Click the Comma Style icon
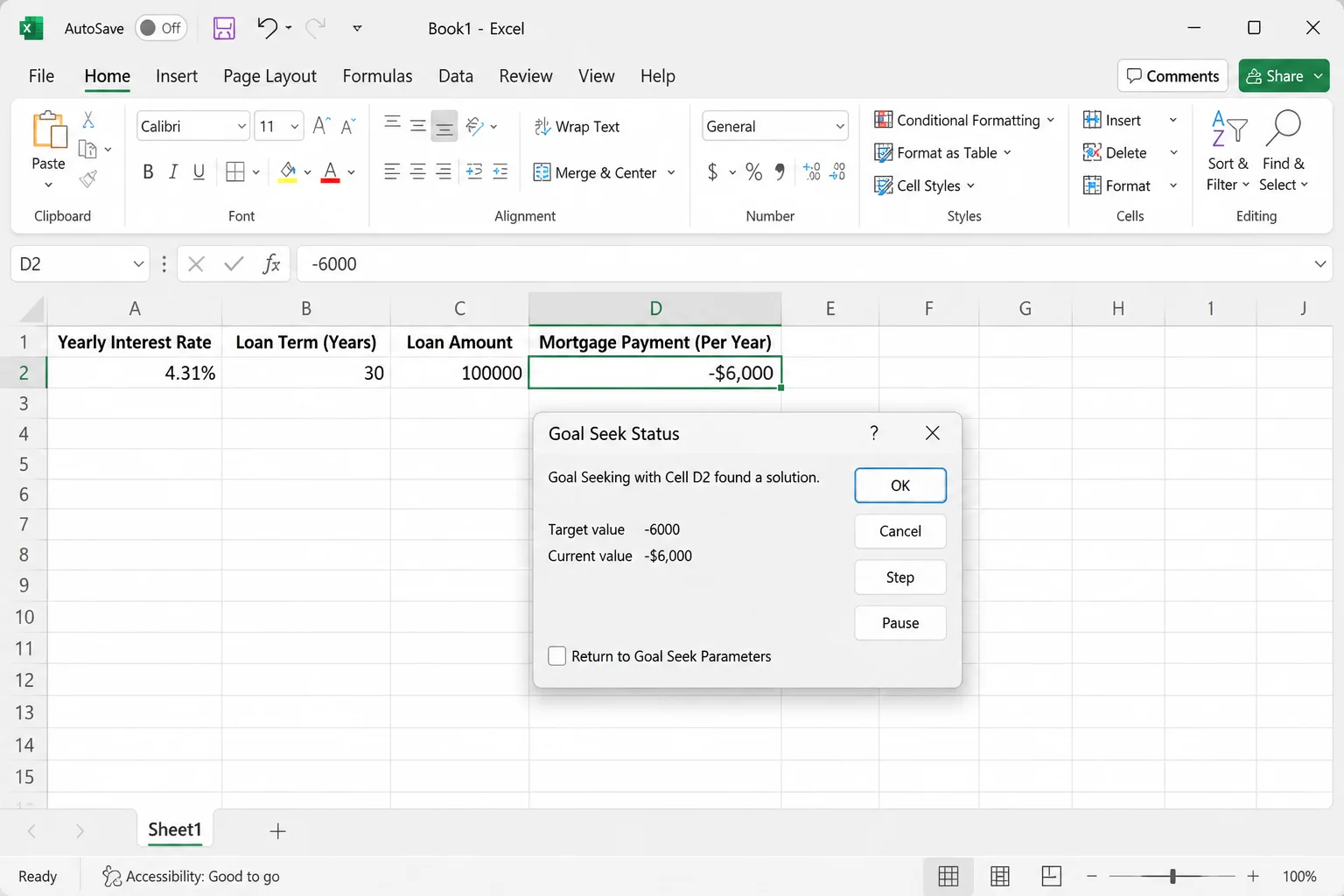1344x896 pixels. (780, 171)
